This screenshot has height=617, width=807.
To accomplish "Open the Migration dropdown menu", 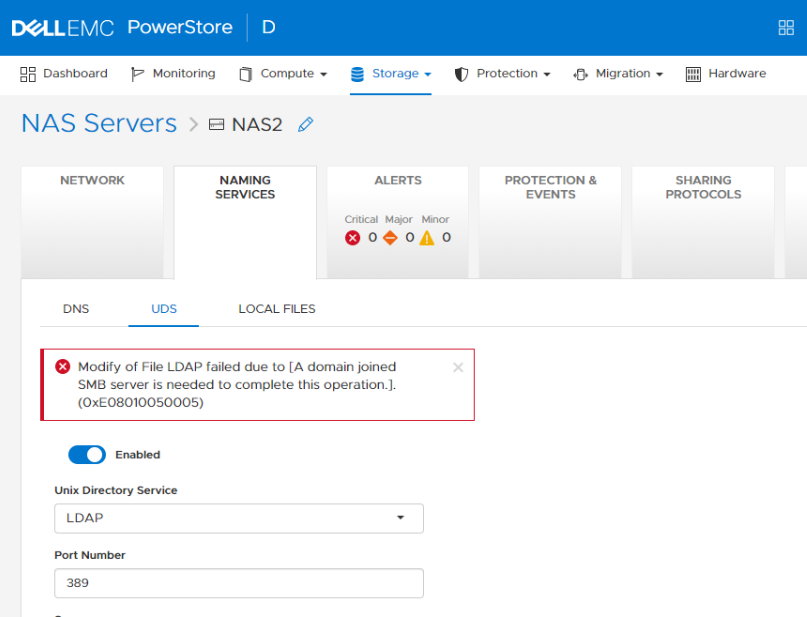I will [x=617, y=74].
